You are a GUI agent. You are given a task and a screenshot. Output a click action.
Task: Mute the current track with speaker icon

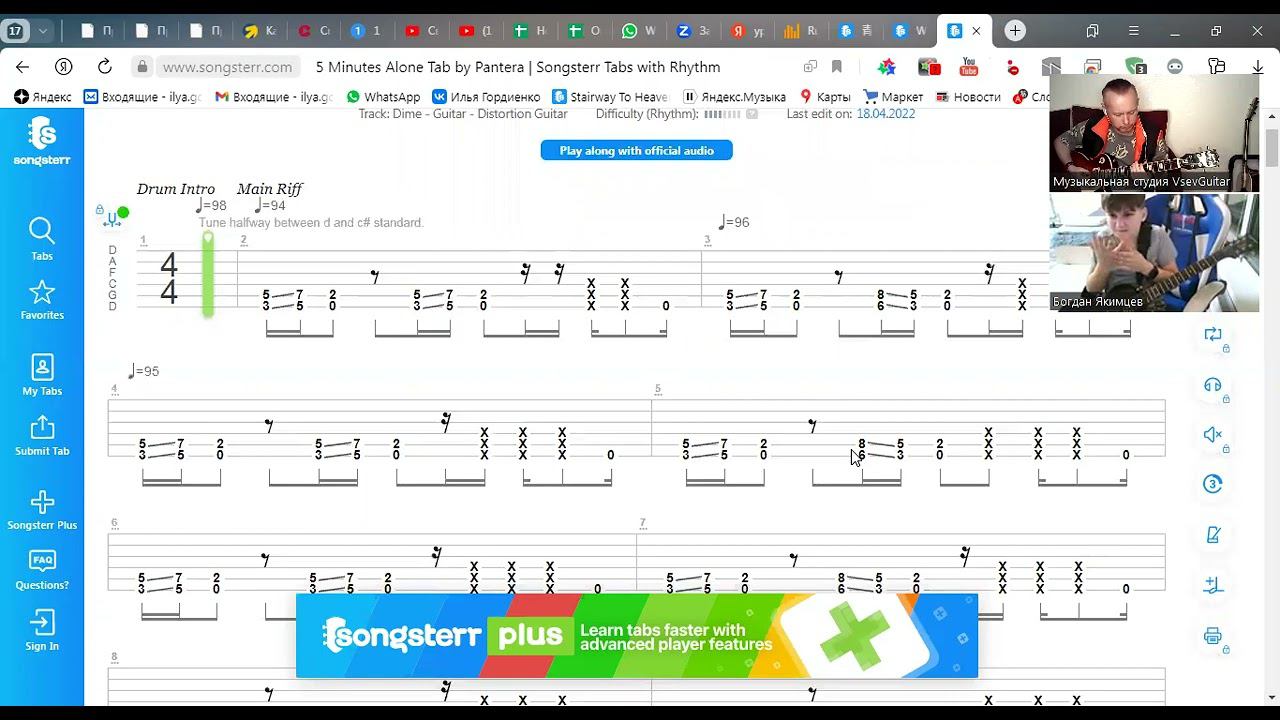coord(1213,435)
